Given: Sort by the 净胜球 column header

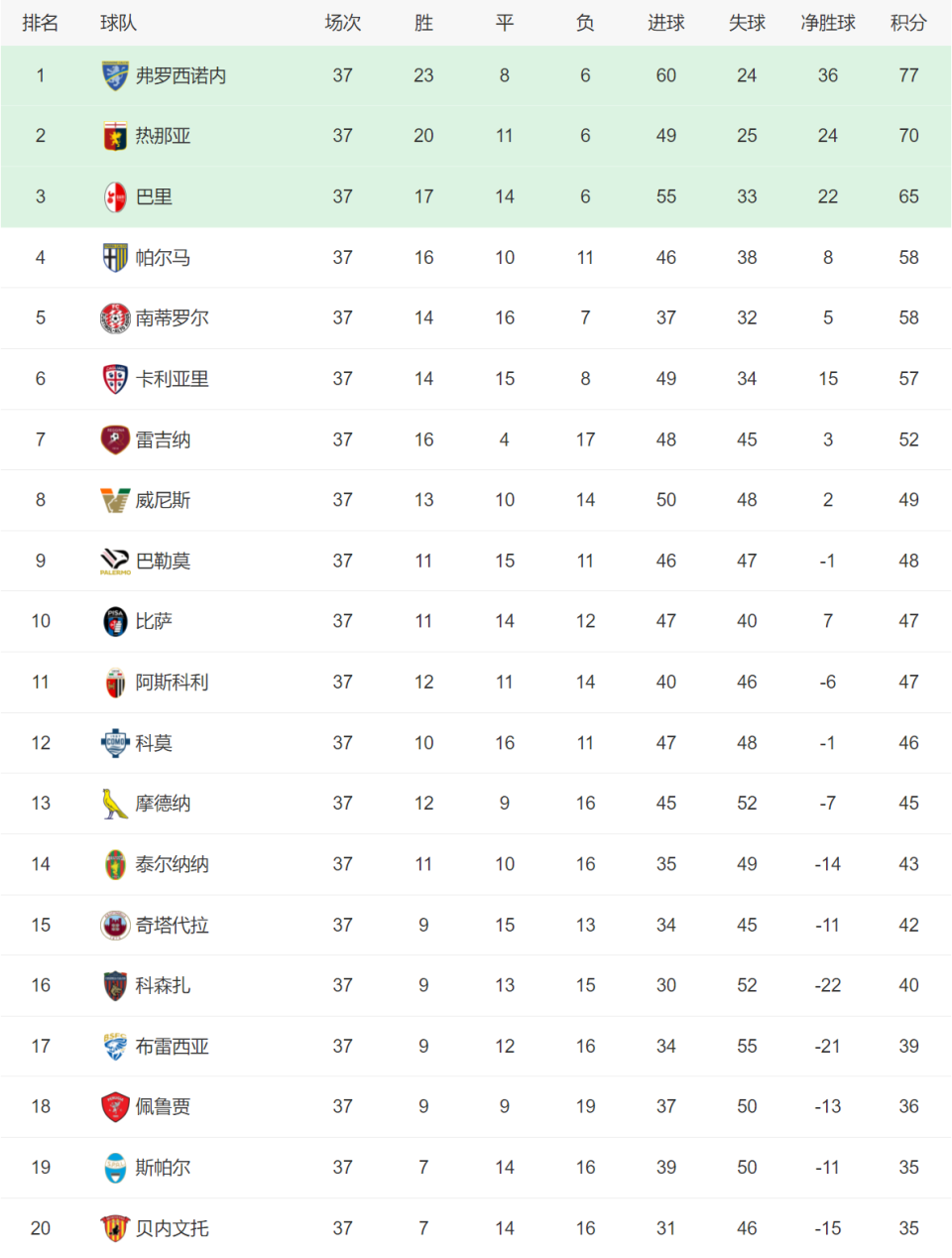Looking at the screenshot, I should pos(828,23).
